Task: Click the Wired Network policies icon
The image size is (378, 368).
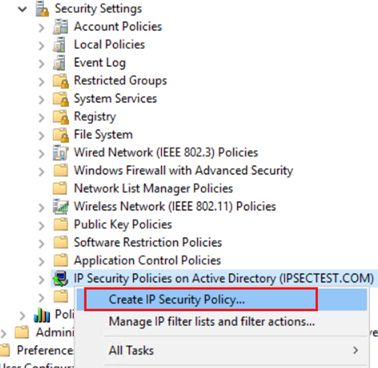Action: tap(61, 153)
